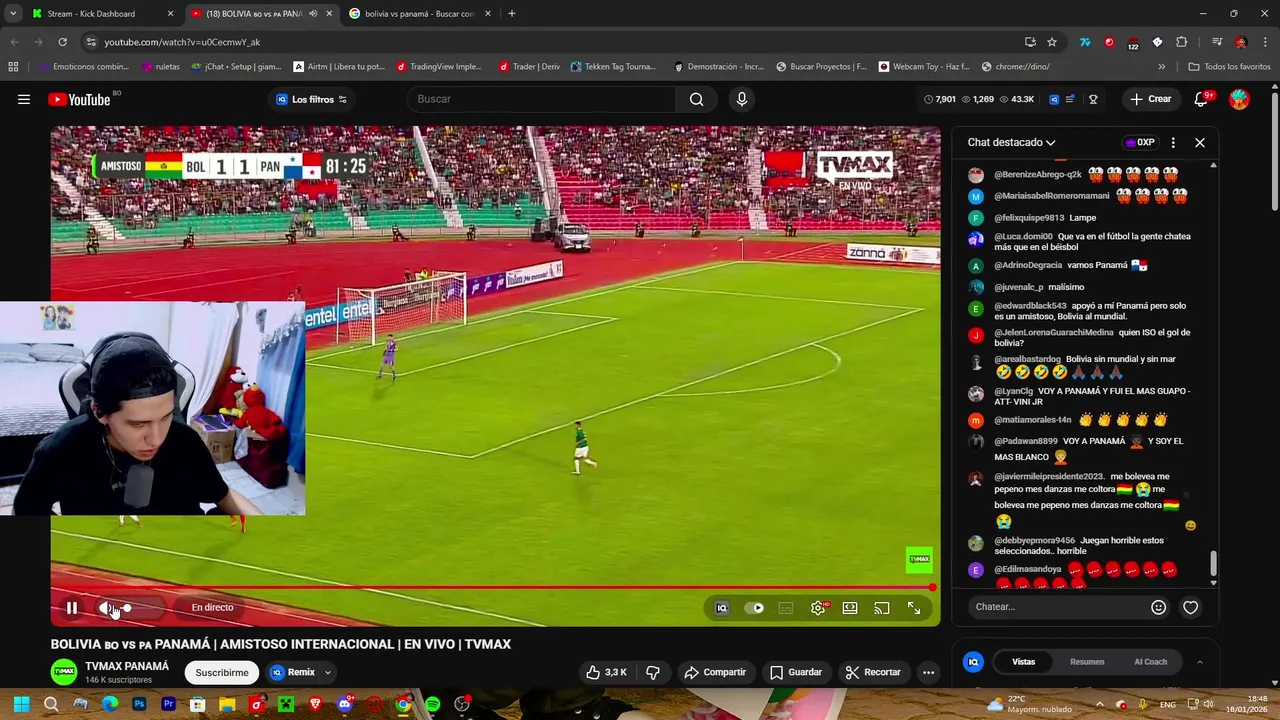
Task: Toggle subtitles in the player
Action: pyautogui.click(x=786, y=608)
